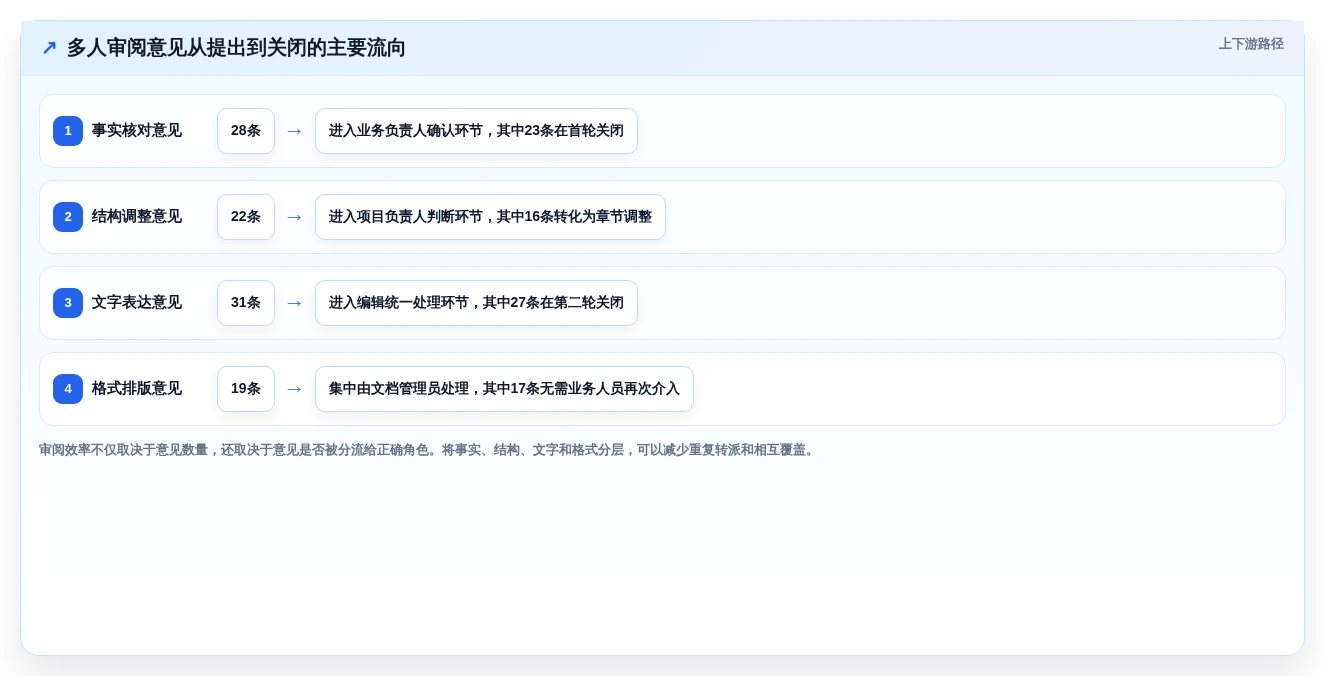This screenshot has width=1325, height=676.
Task: Open the 集中由文档管理员处理 outcome box
Action: [504, 389]
